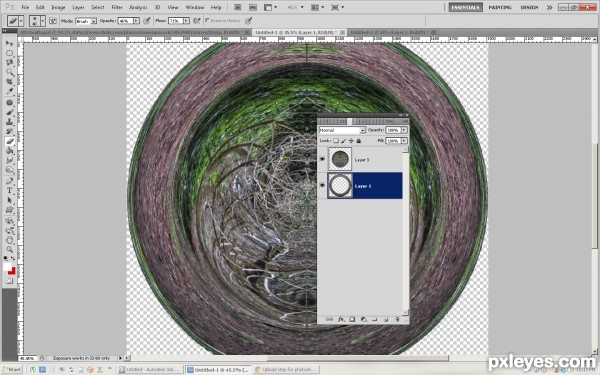Select the Path Selection tool
Image resolution: width=600 pixels, height=375 pixels.
[10, 200]
